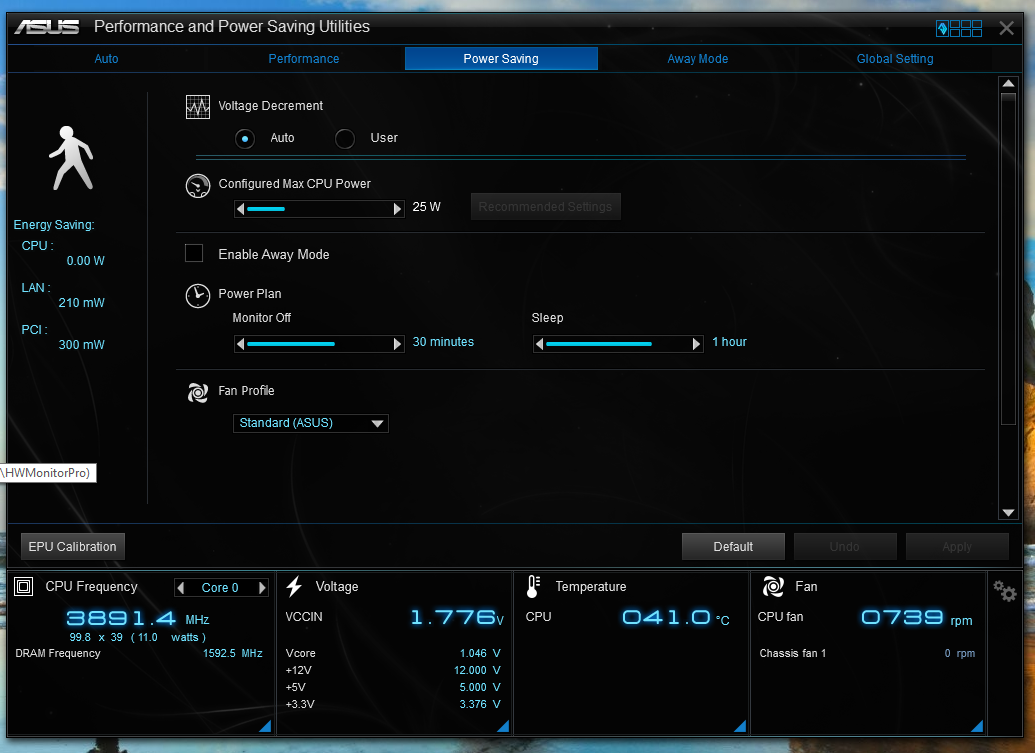This screenshot has width=1035, height=753.
Task: Decrease Monitor Off time with left arrow
Action: (x=240, y=344)
